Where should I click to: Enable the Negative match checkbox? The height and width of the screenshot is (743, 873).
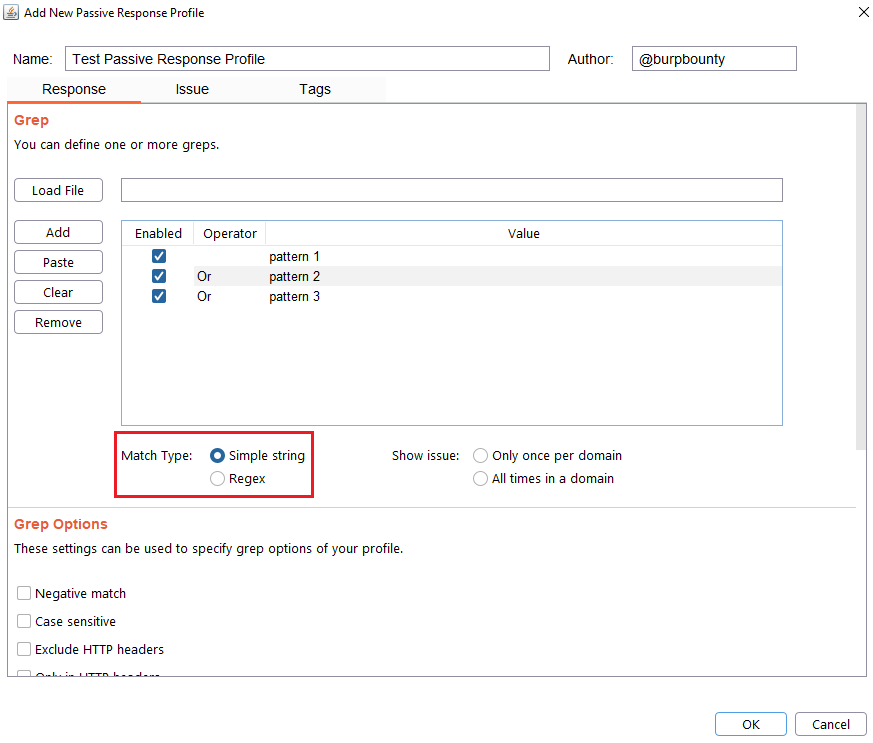24,593
